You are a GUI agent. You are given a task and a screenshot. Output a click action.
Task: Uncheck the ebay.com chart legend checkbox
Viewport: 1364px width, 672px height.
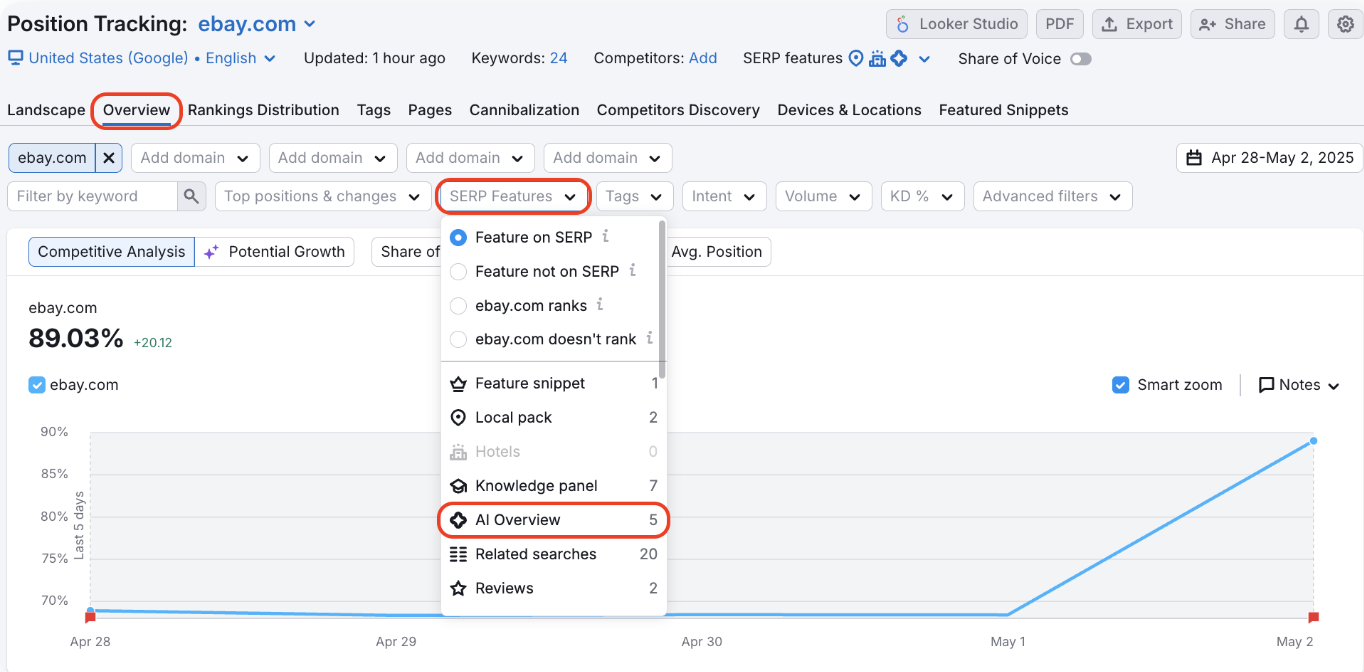[37, 385]
